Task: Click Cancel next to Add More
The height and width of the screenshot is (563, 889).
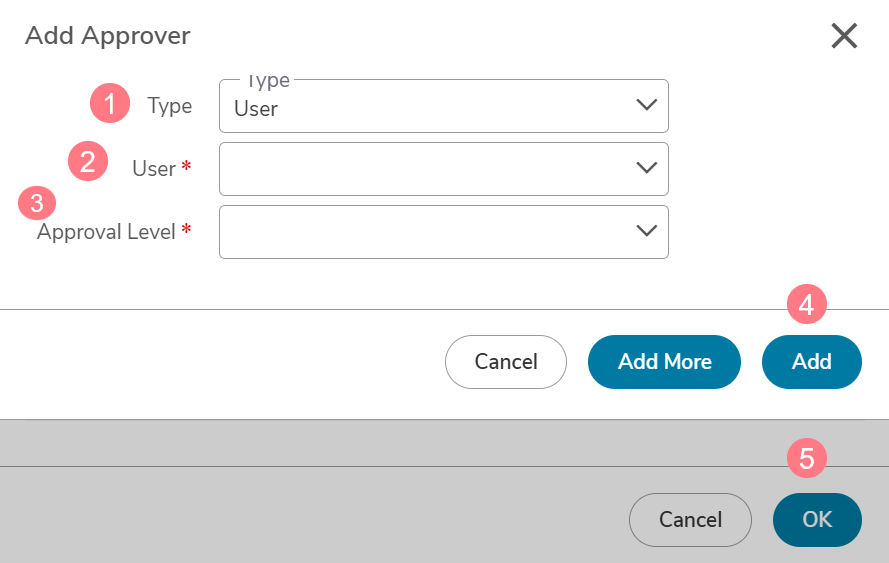Action: (506, 362)
